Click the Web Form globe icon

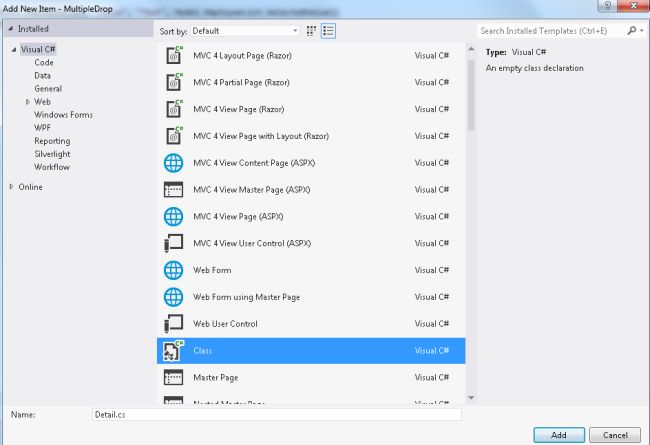tap(173, 270)
